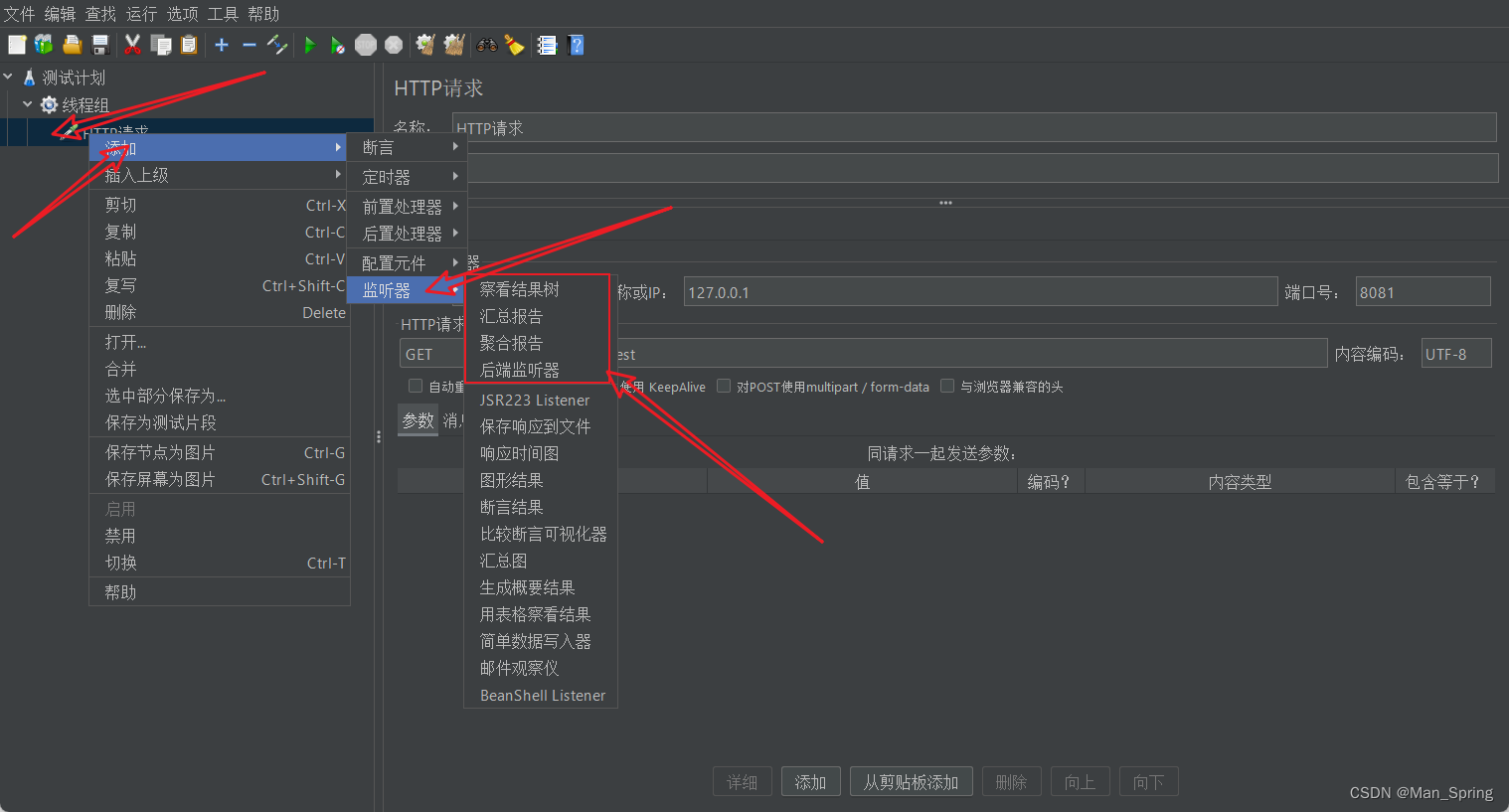Screen dimensions: 1509x812
Task: Click the server IP field 127.0.0.1
Action: coord(980,292)
